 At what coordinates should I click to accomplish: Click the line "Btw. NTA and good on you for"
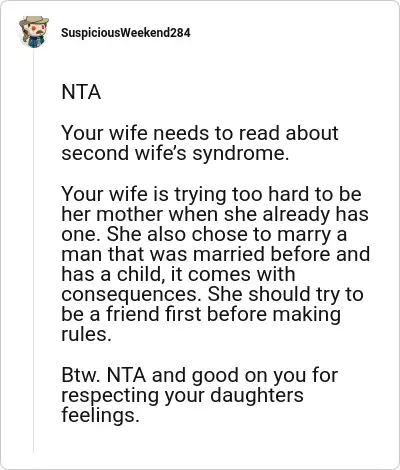point(200,375)
